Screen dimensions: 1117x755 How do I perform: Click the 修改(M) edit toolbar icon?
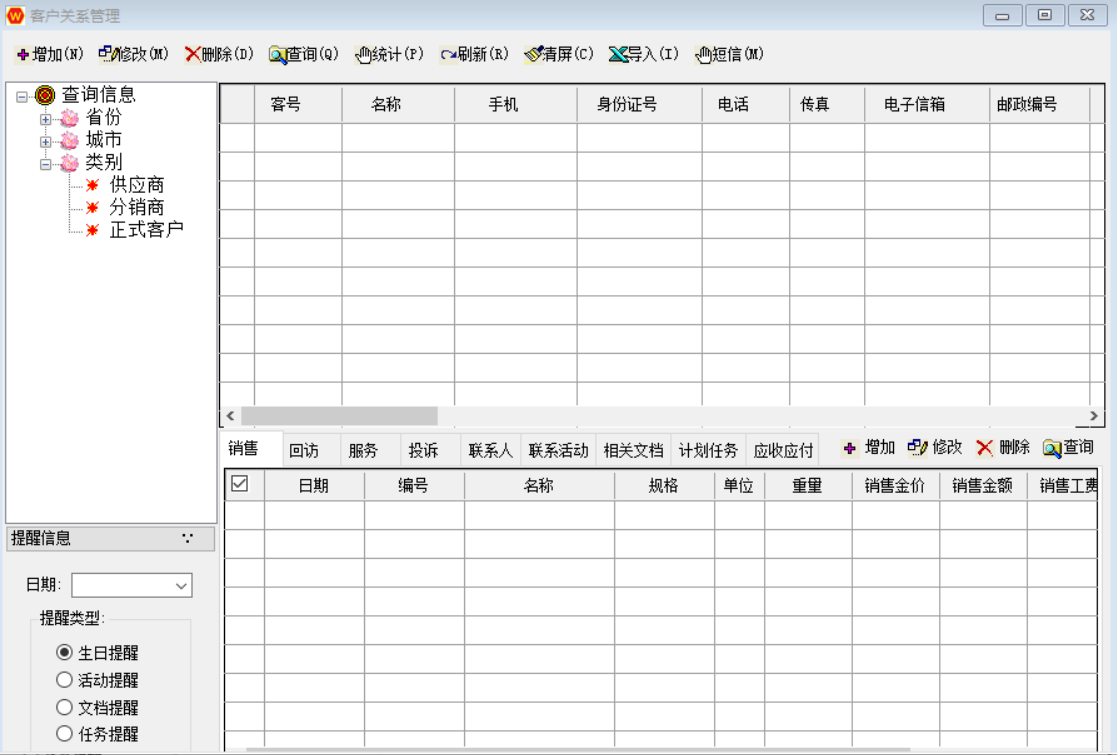click(x=107, y=54)
